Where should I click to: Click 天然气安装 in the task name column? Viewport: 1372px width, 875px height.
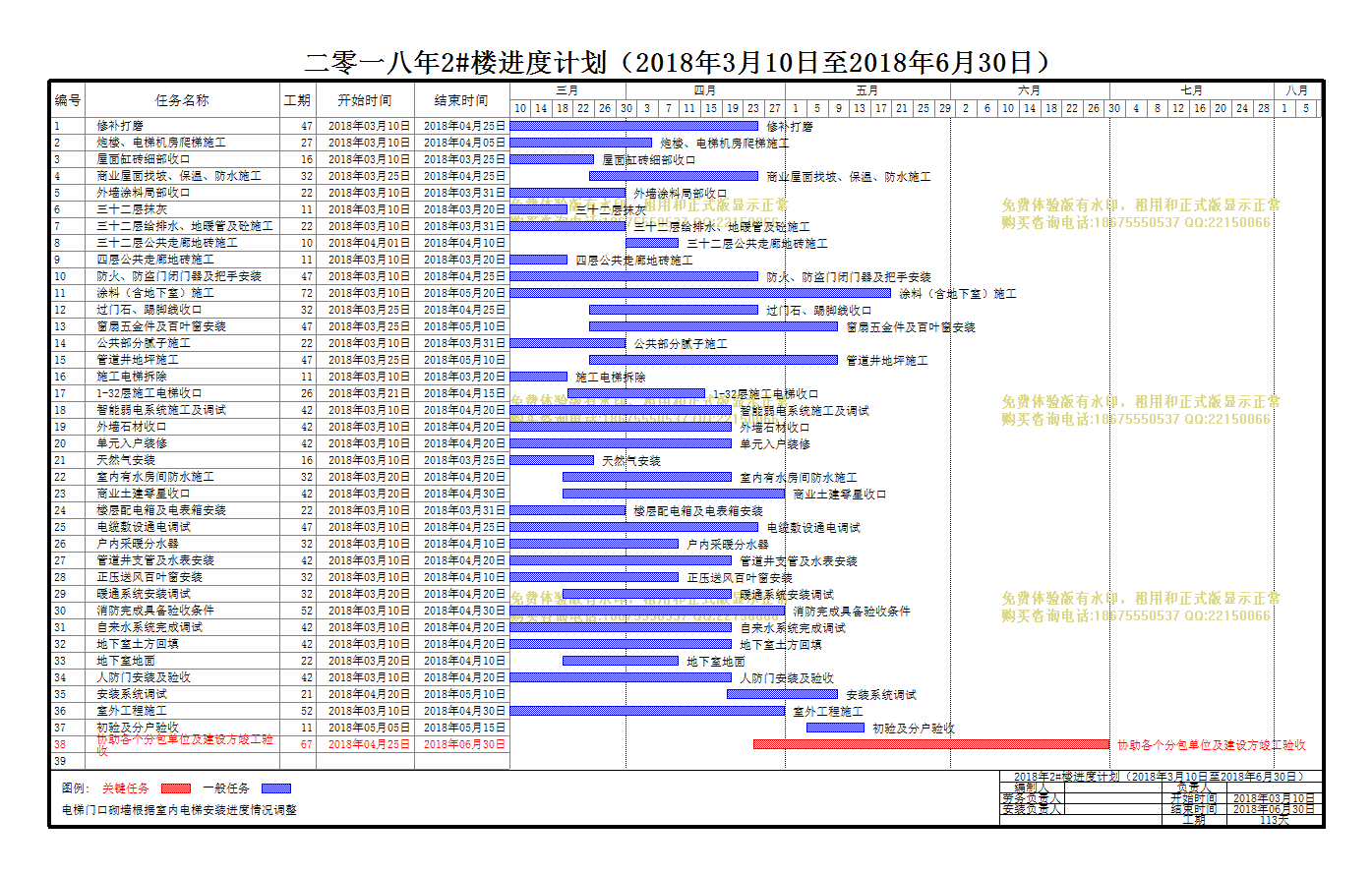[126, 460]
